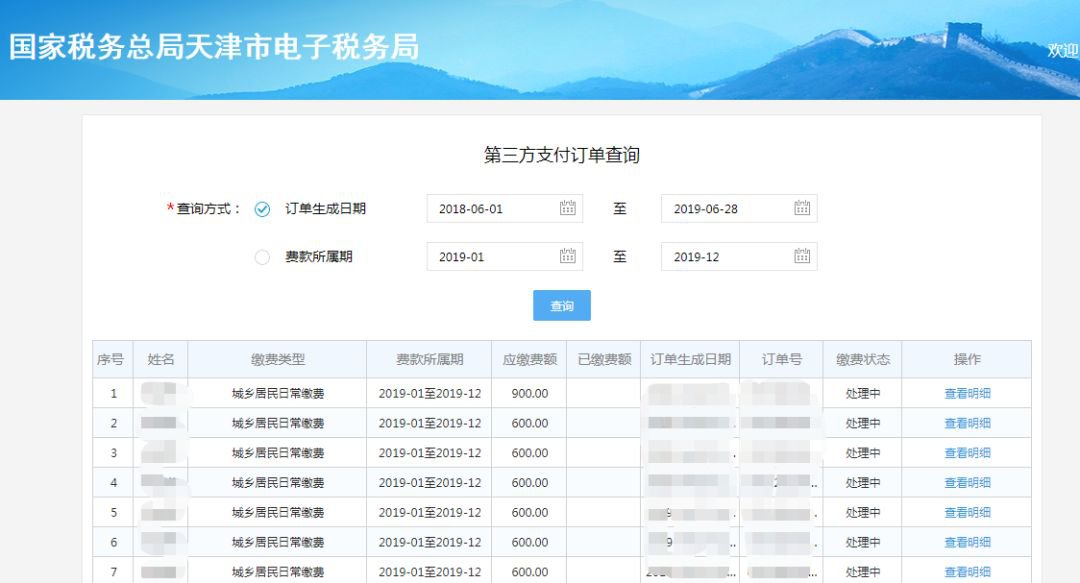Open 查看明细 for row 2
Image resolution: width=1080 pixels, height=583 pixels.
point(967,423)
